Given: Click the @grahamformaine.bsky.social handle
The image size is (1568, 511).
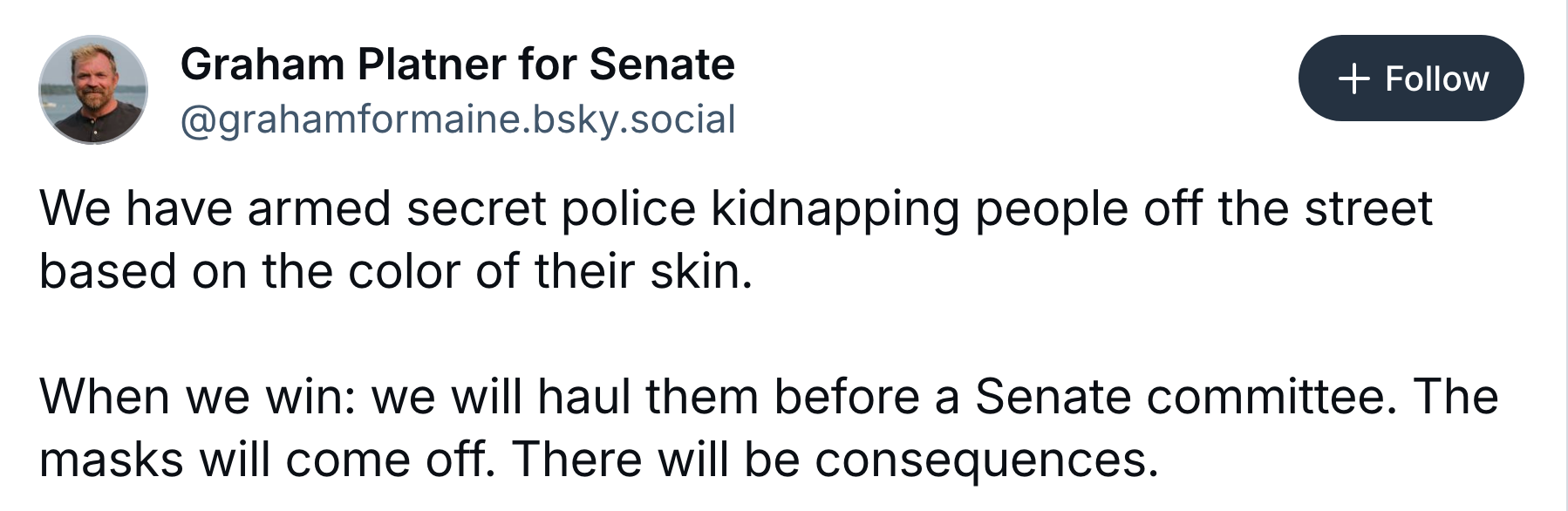Looking at the screenshot, I should [458, 119].
